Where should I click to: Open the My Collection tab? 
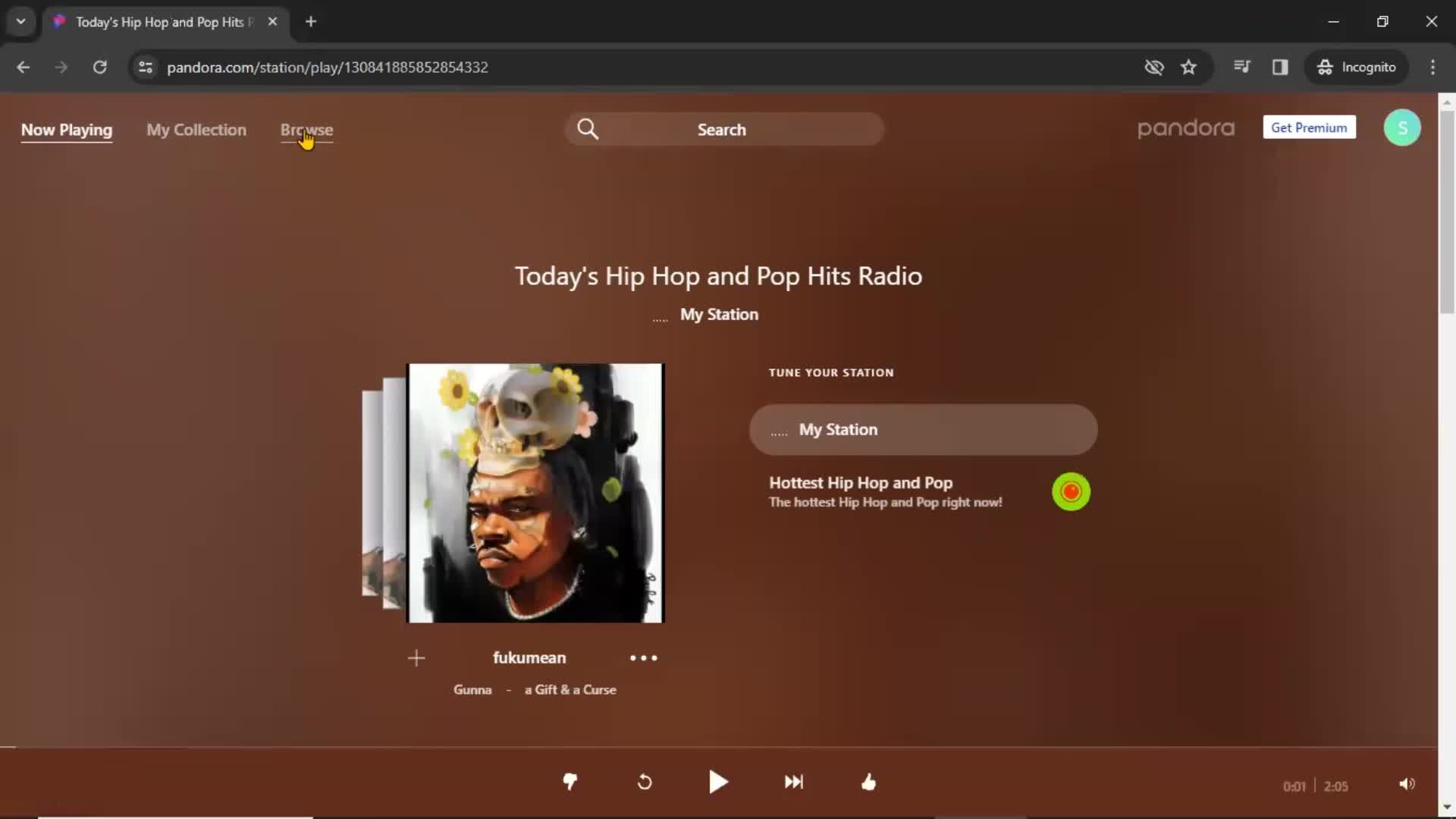(x=196, y=130)
